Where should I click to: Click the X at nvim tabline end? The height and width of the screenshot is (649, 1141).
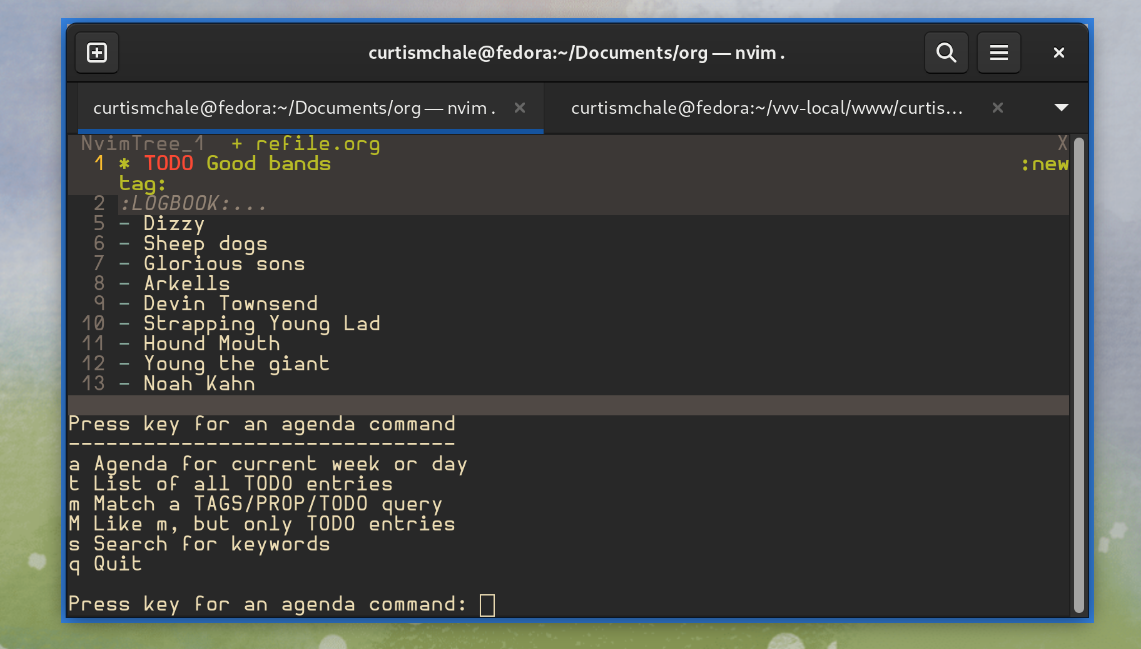[x=1062, y=144]
